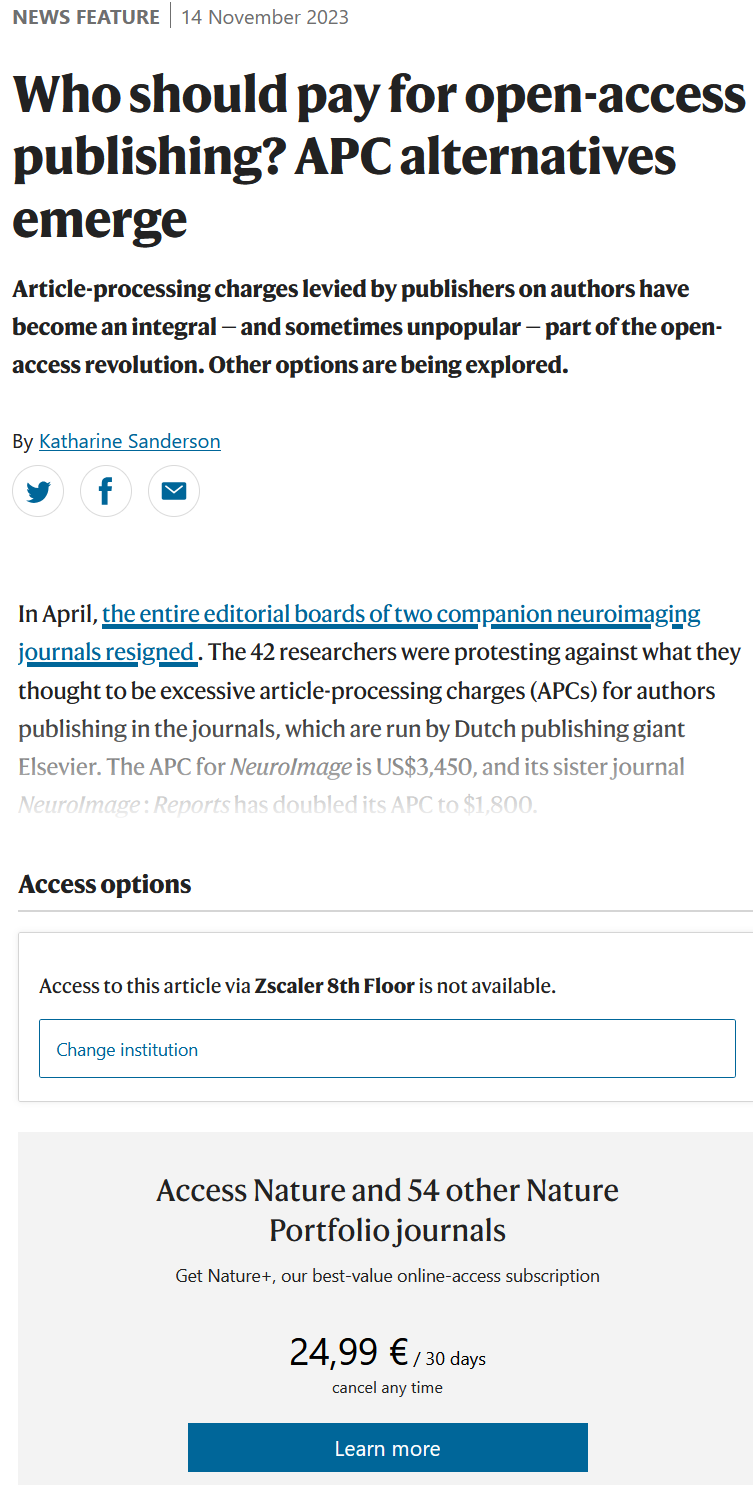Click the Get Nature+ subscription tagline
Image resolution: width=753 pixels, height=1486 pixels.
click(387, 1276)
